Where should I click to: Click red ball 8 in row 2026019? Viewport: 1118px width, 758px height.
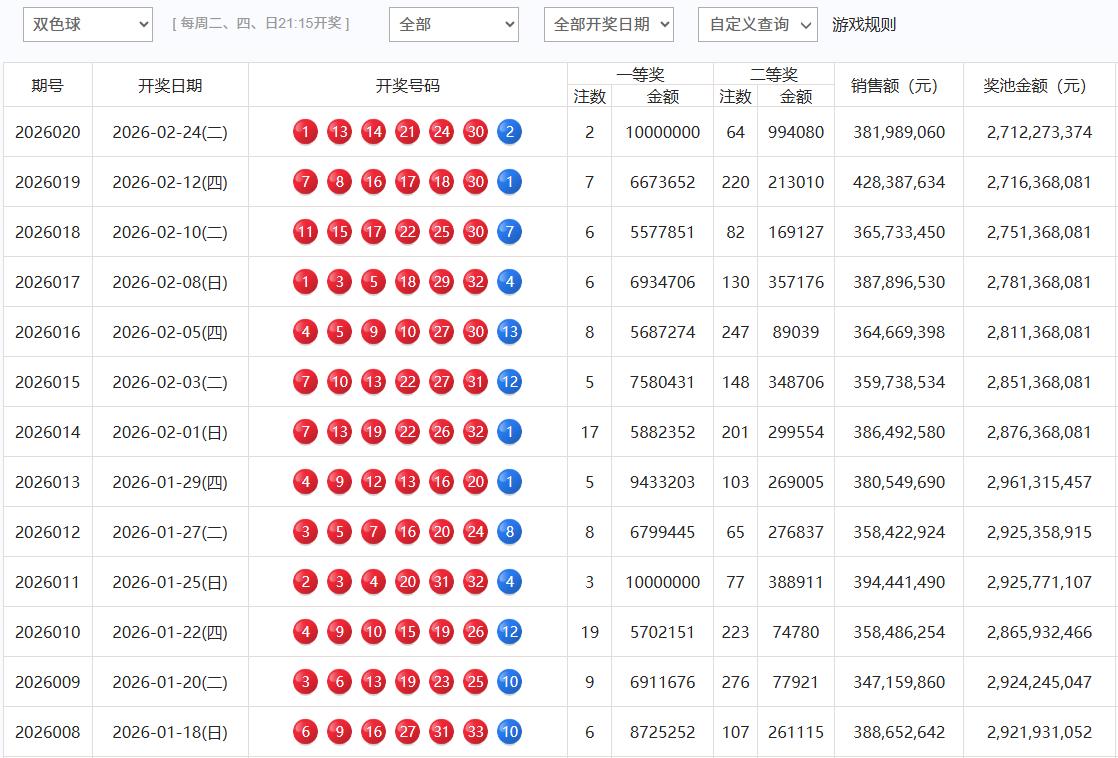click(339, 182)
